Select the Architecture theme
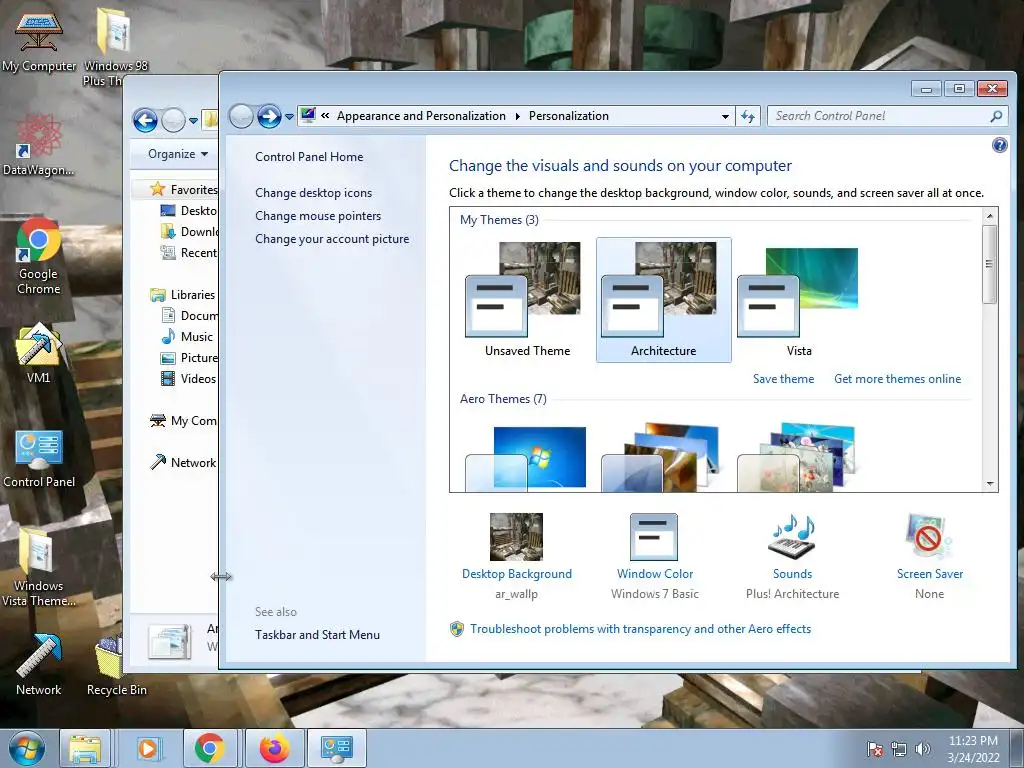Image resolution: width=1024 pixels, height=768 pixels. point(664,300)
